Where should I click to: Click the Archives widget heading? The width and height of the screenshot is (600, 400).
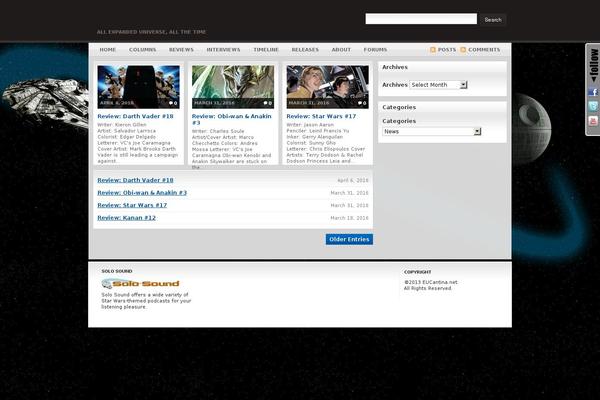395,67
